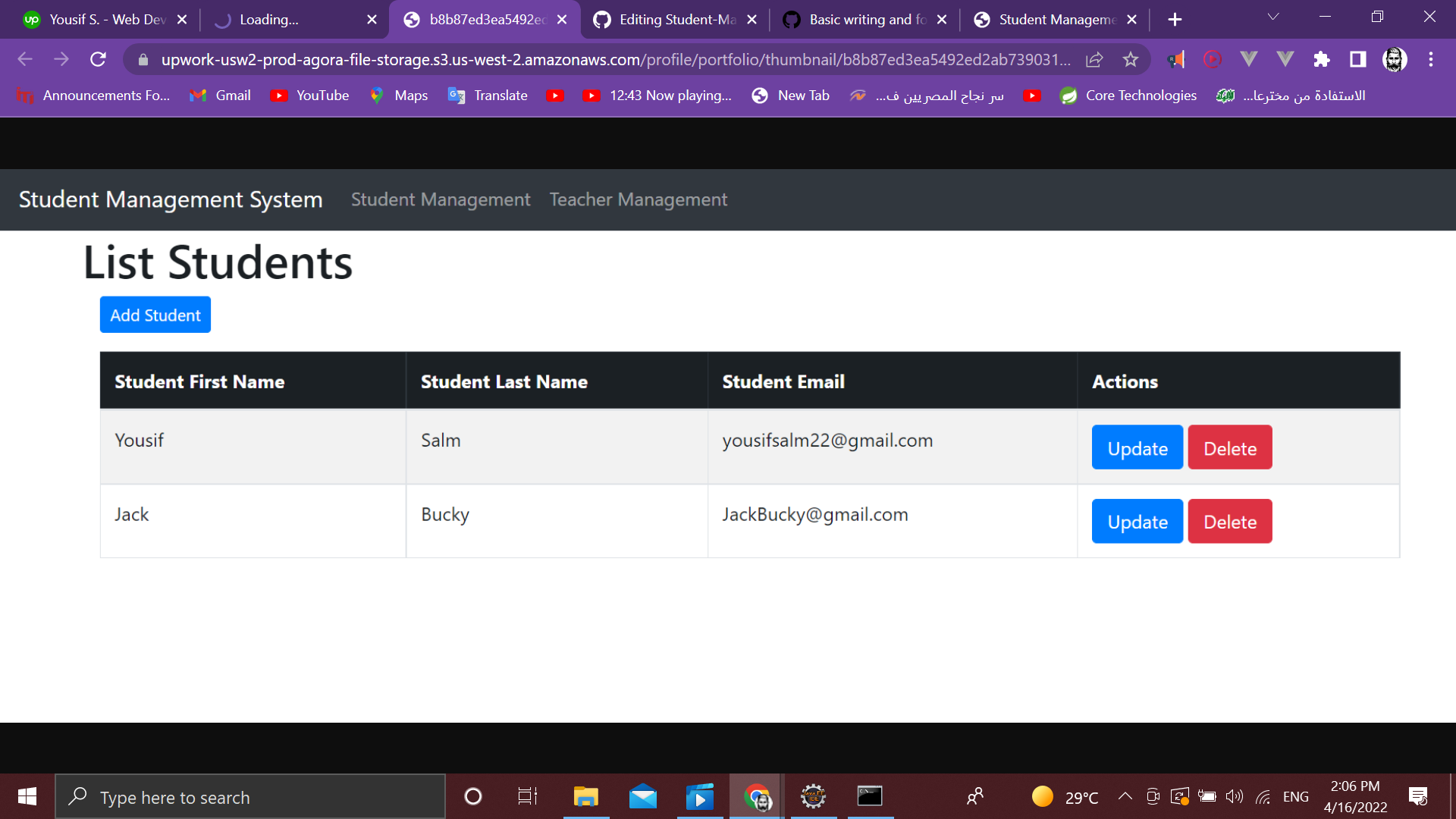This screenshot has width=1456, height=819.
Task: Delete the student Jack Bucky
Action: pyautogui.click(x=1229, y=521)
